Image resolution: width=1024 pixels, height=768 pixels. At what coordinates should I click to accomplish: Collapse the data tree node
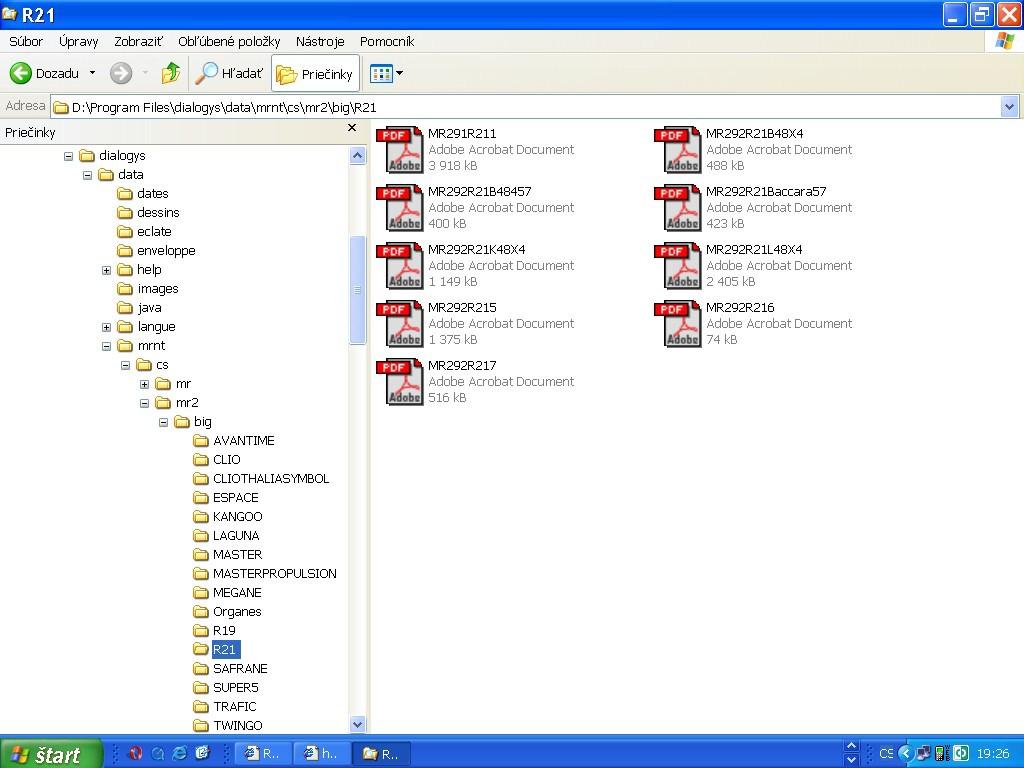[88, 175]
